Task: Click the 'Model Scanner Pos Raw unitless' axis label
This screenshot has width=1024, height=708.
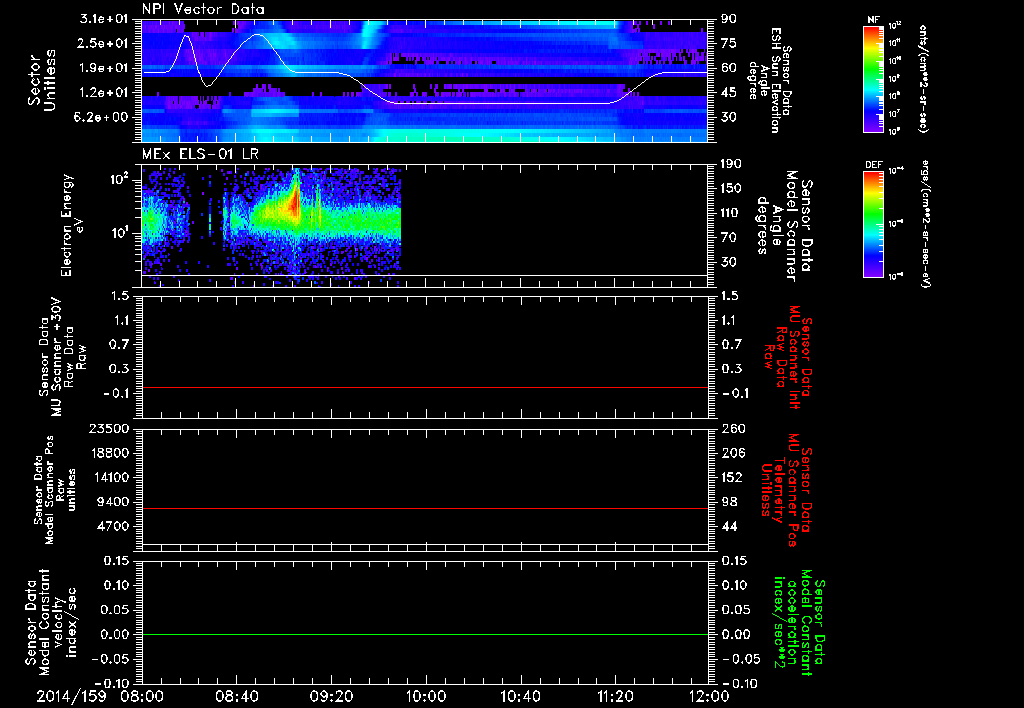Action: tap(56, 490)
